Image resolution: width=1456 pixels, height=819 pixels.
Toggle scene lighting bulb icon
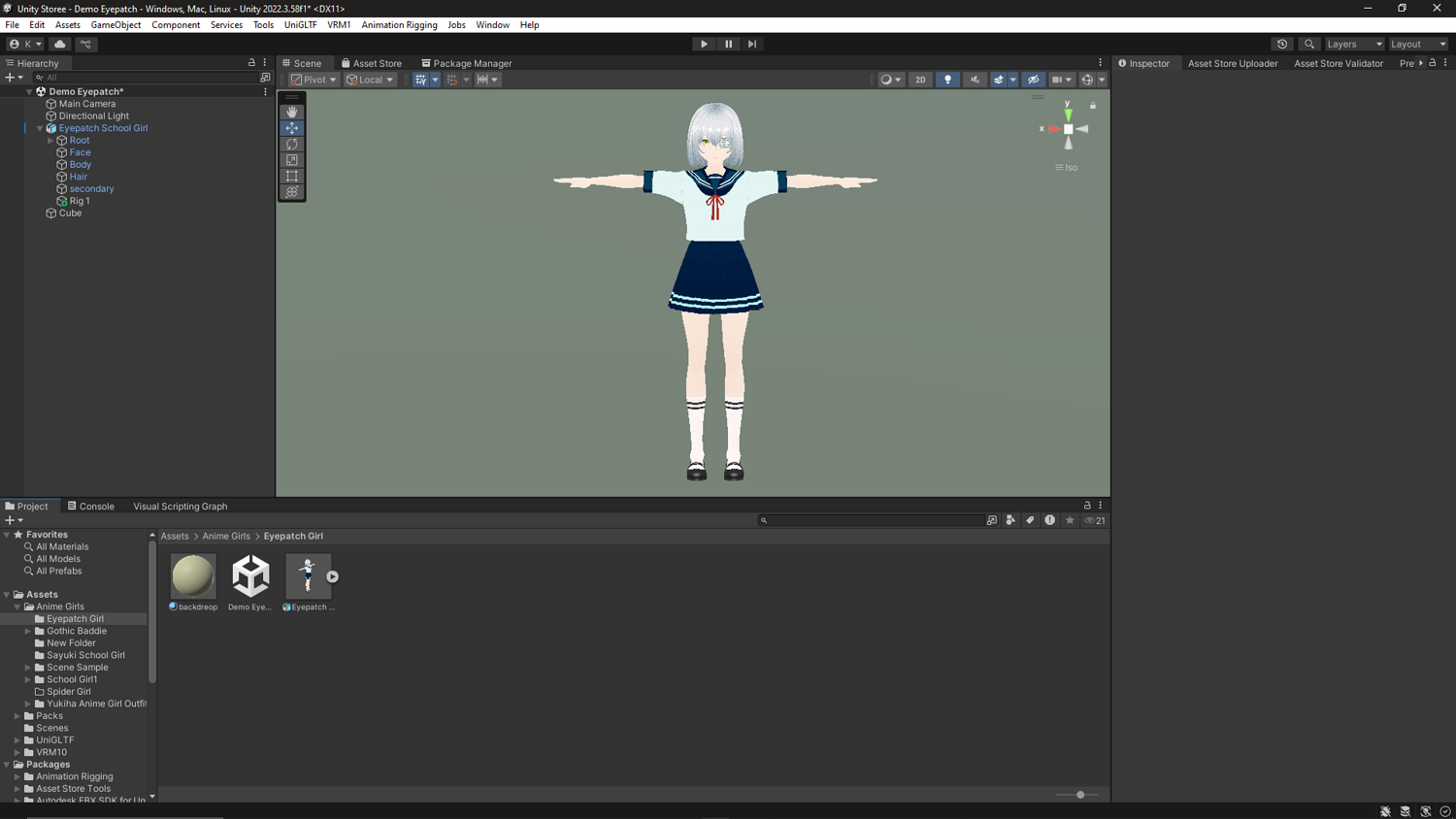tap(947, 80)
